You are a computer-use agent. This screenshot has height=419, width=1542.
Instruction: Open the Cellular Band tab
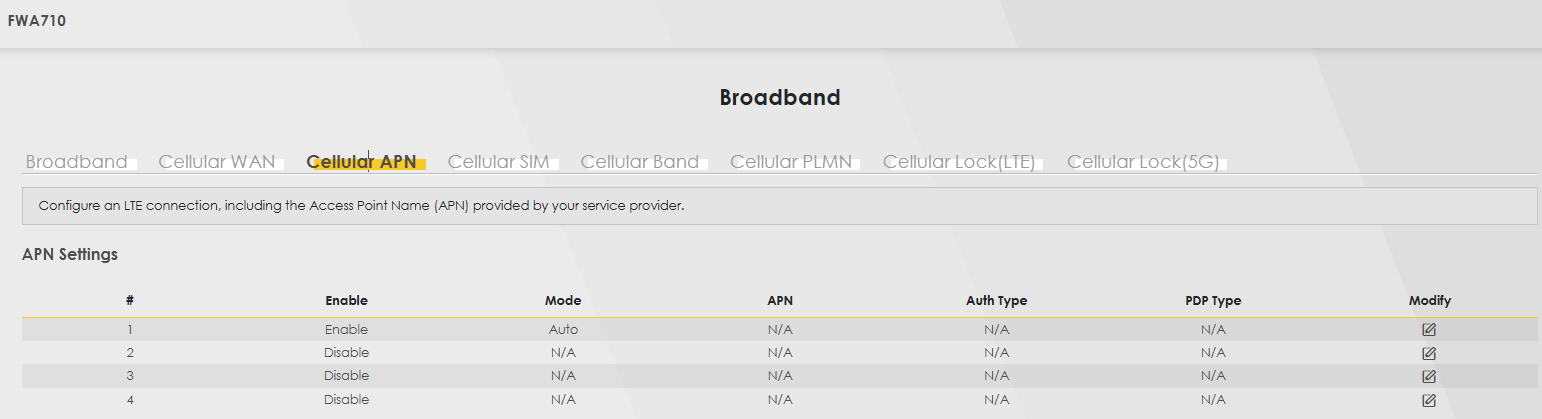(x=640, y=162)
